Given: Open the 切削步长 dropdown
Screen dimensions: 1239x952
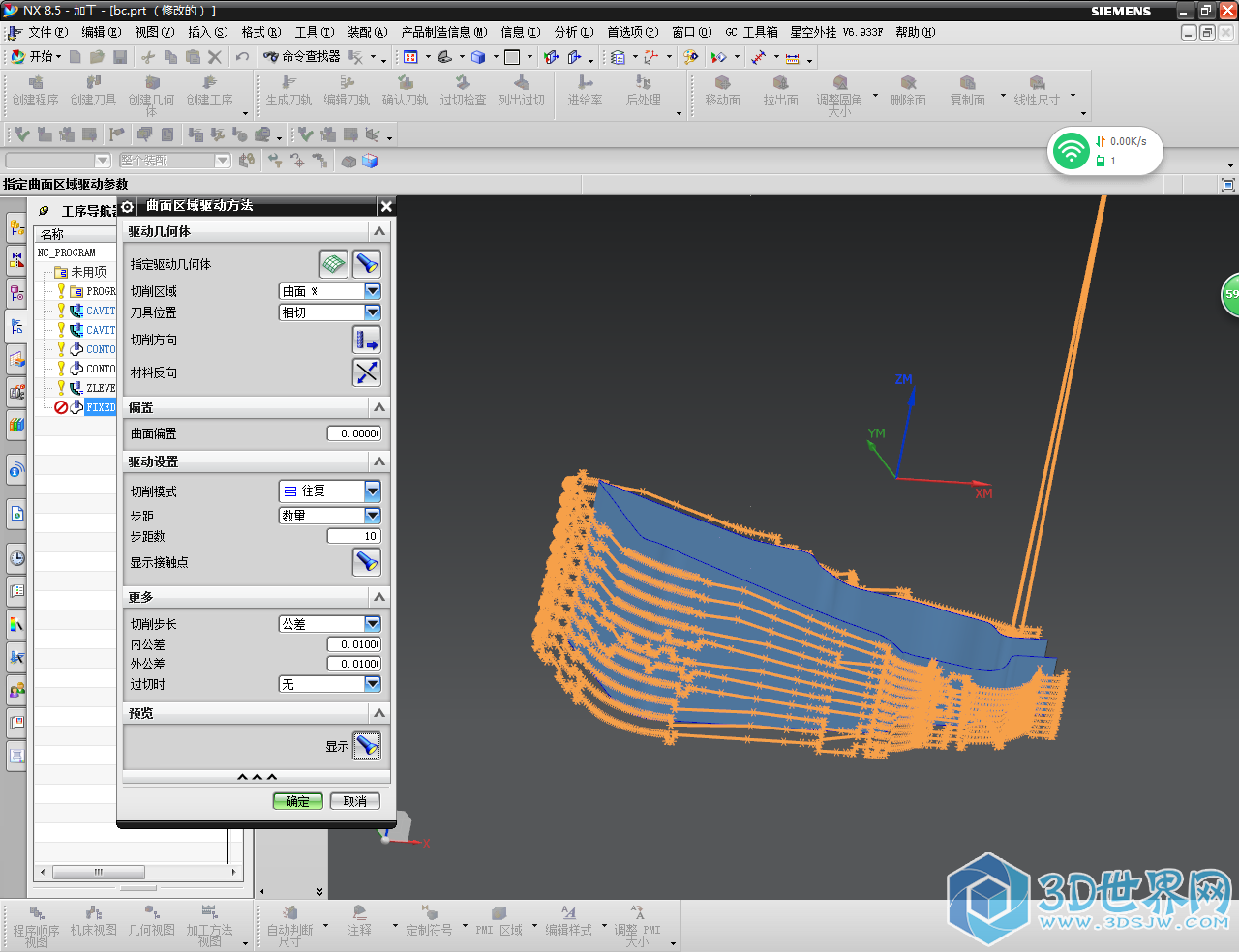Looking at the screenshot, I should click(x=330, y=624).
